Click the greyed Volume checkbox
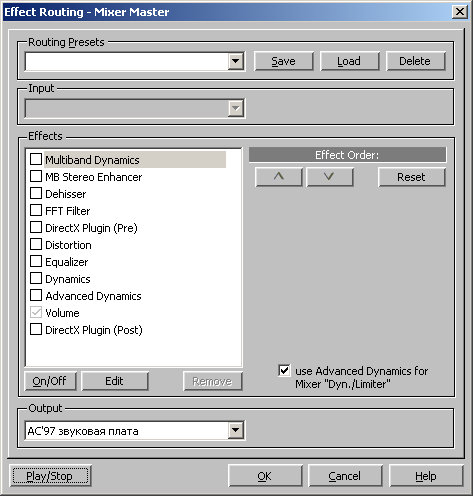The width and height of the screenshot is (473, 496). pos(36,312)
